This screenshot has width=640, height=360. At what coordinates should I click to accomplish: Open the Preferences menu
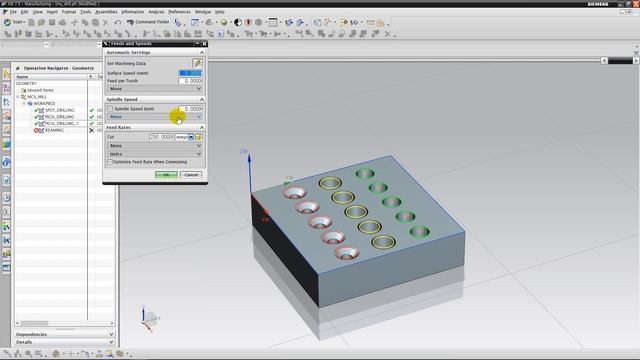click(179, 12)
